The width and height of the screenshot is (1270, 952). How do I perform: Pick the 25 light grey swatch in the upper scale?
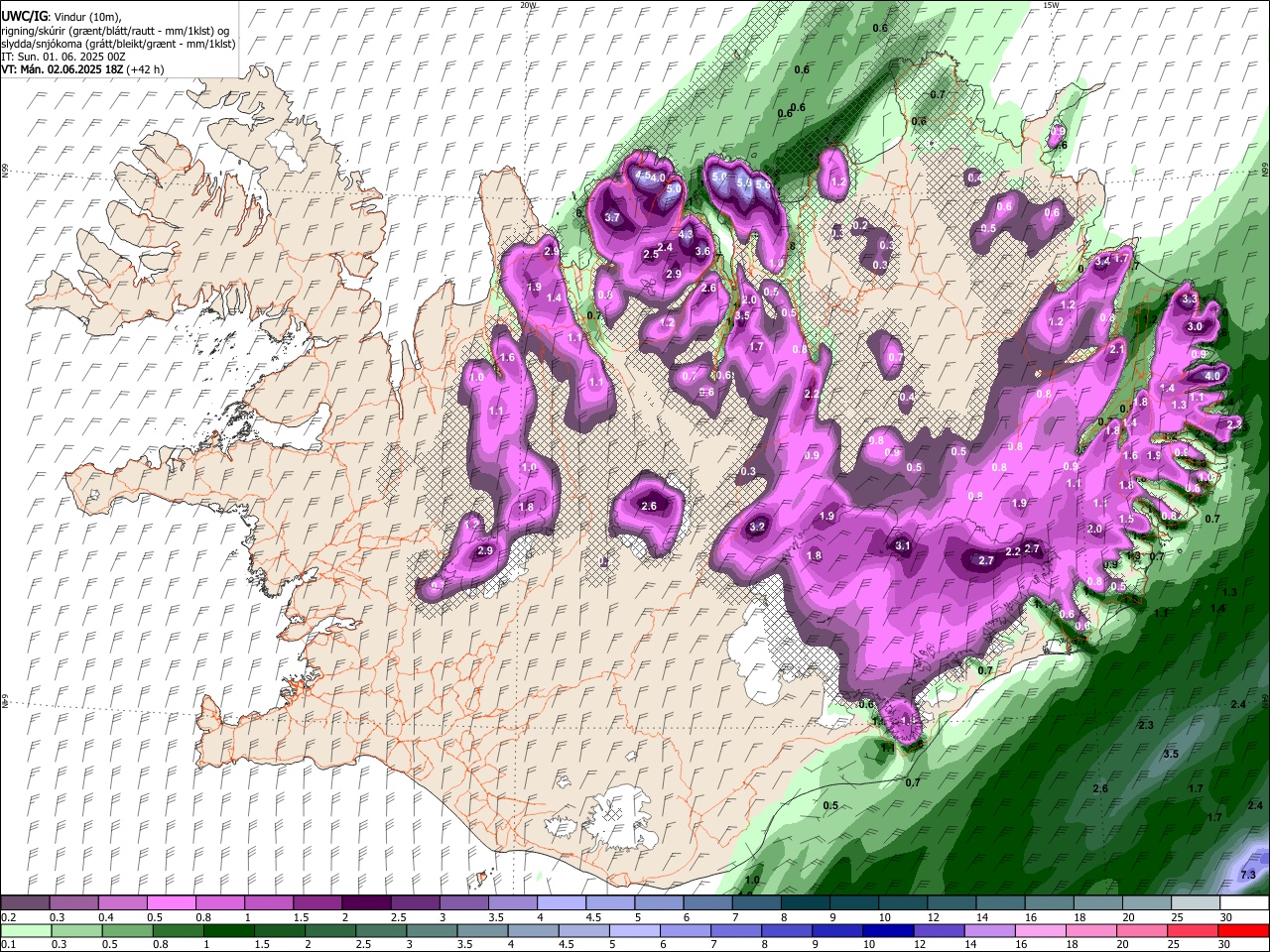coord(1196,902)
